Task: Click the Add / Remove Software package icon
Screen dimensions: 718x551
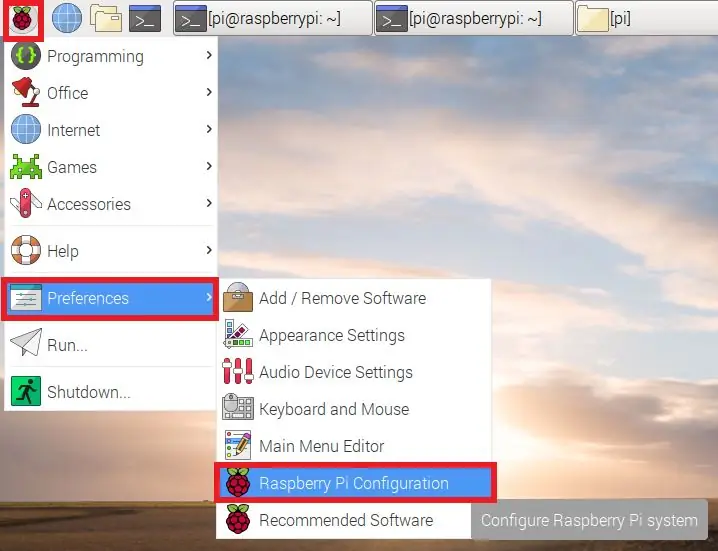Action: point(238,297)
